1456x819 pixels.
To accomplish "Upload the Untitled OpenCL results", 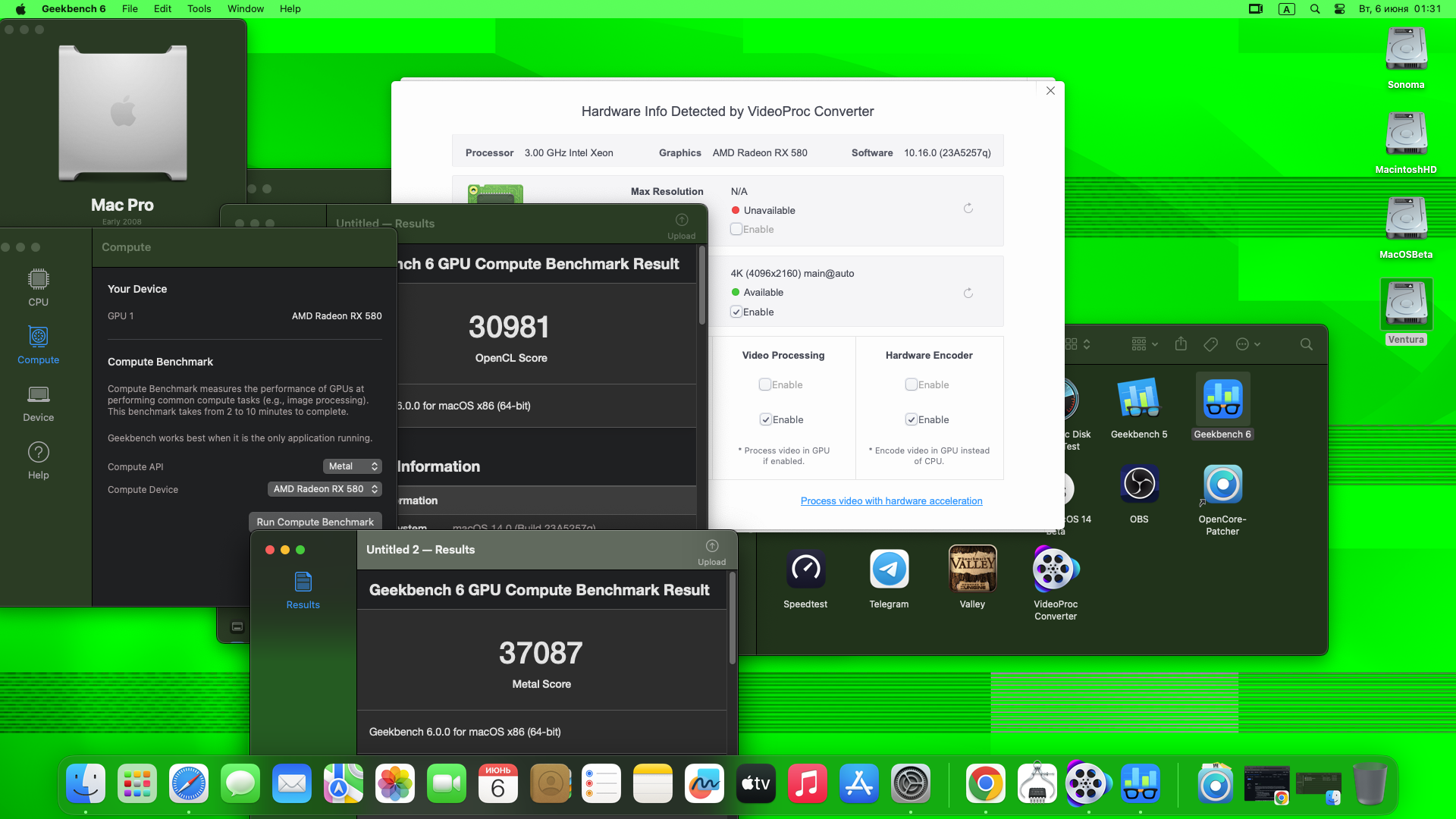I will pos(681,226).
